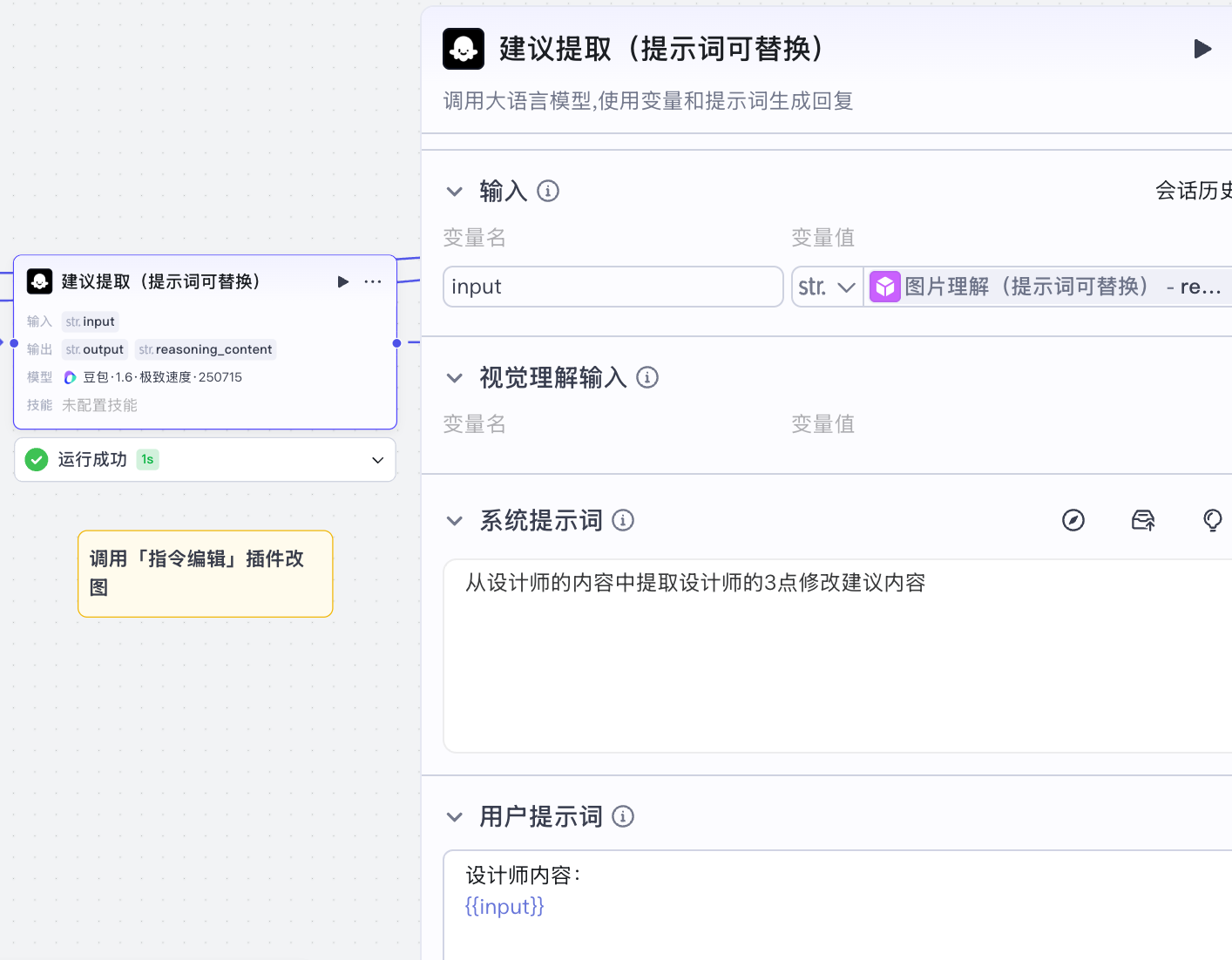Click the small play icon on the node card
The height and width of the screenshot is (960, 1232).
tap(342, 281)
